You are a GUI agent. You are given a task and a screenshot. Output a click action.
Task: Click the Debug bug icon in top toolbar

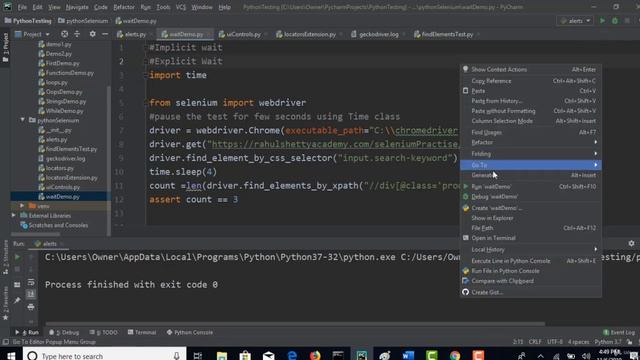pyautogui.click(x=615, y=21)
